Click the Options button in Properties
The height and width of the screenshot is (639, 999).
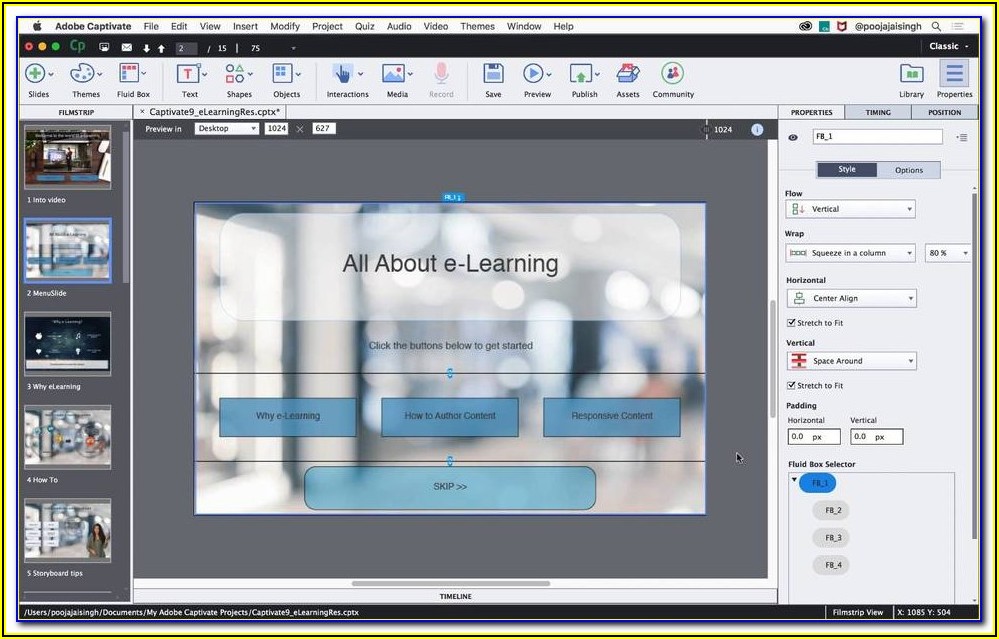(x=908, y=170)
